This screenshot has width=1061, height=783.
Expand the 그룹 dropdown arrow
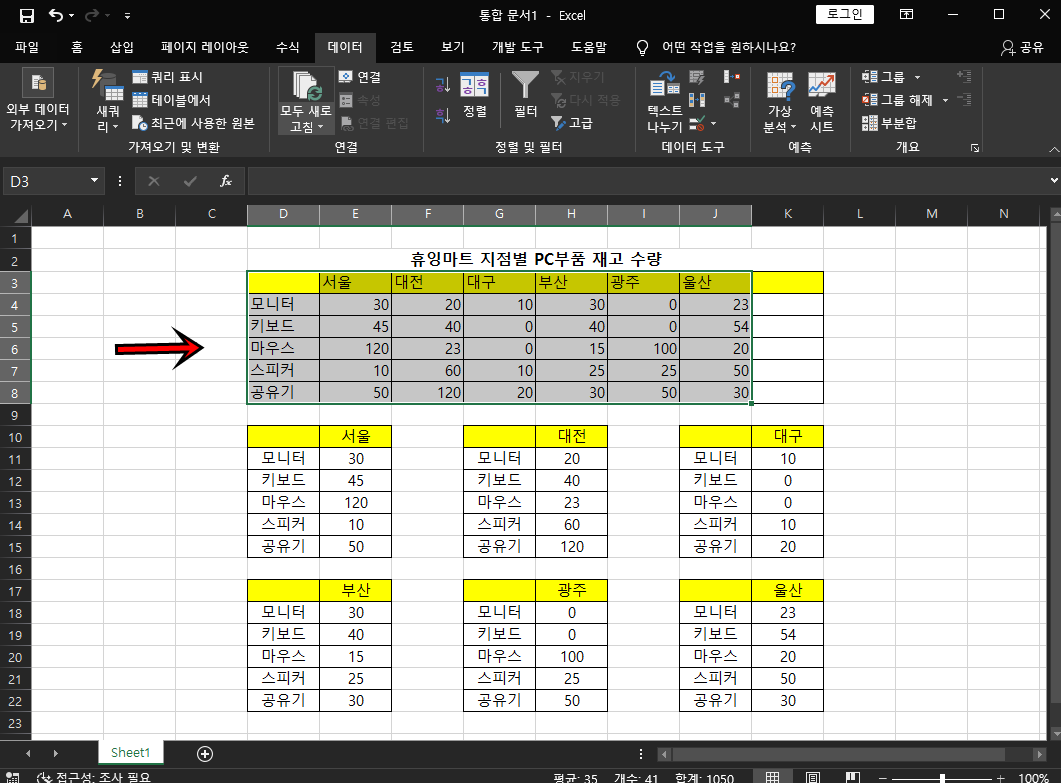click(x=918, y=77)
